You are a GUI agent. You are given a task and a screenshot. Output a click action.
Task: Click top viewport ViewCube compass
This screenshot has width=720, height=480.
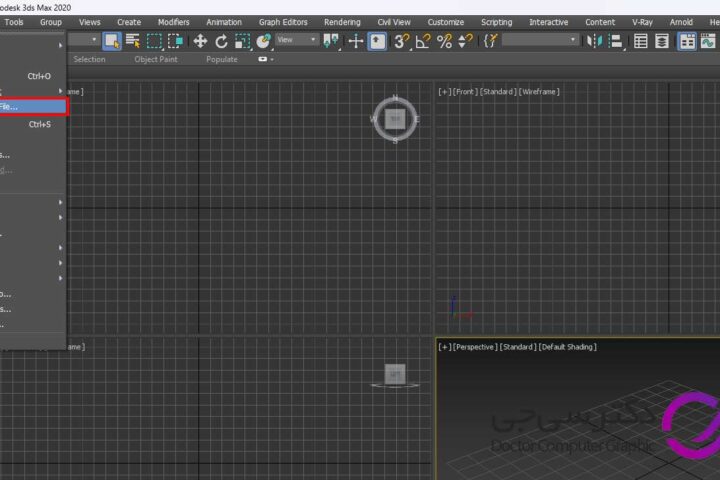pos(395,119)
